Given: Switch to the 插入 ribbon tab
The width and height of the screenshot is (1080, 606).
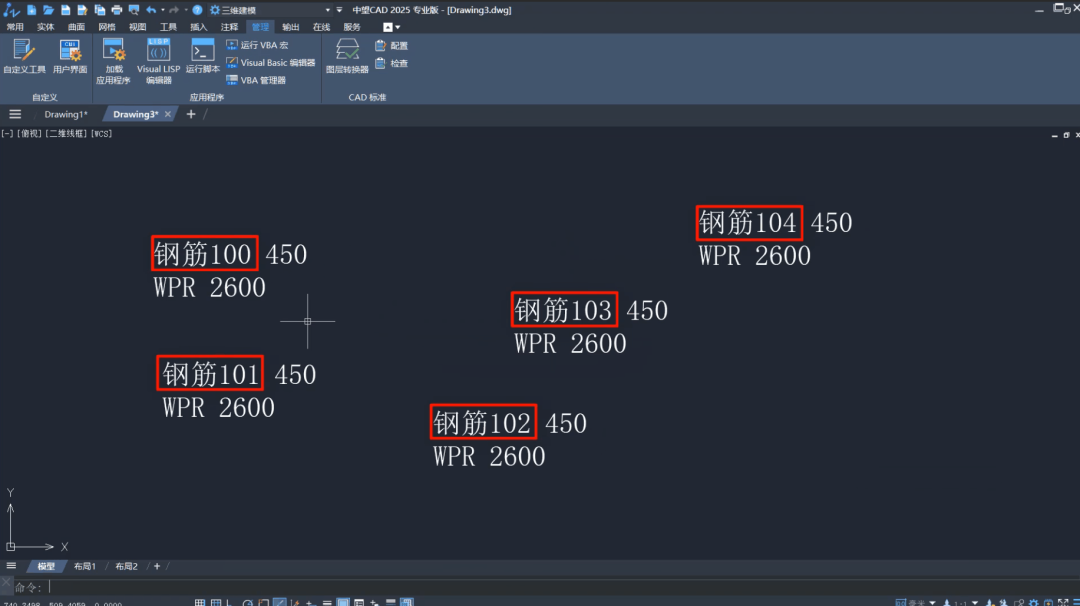Looking at the screenshot, I should coord(198,27).
